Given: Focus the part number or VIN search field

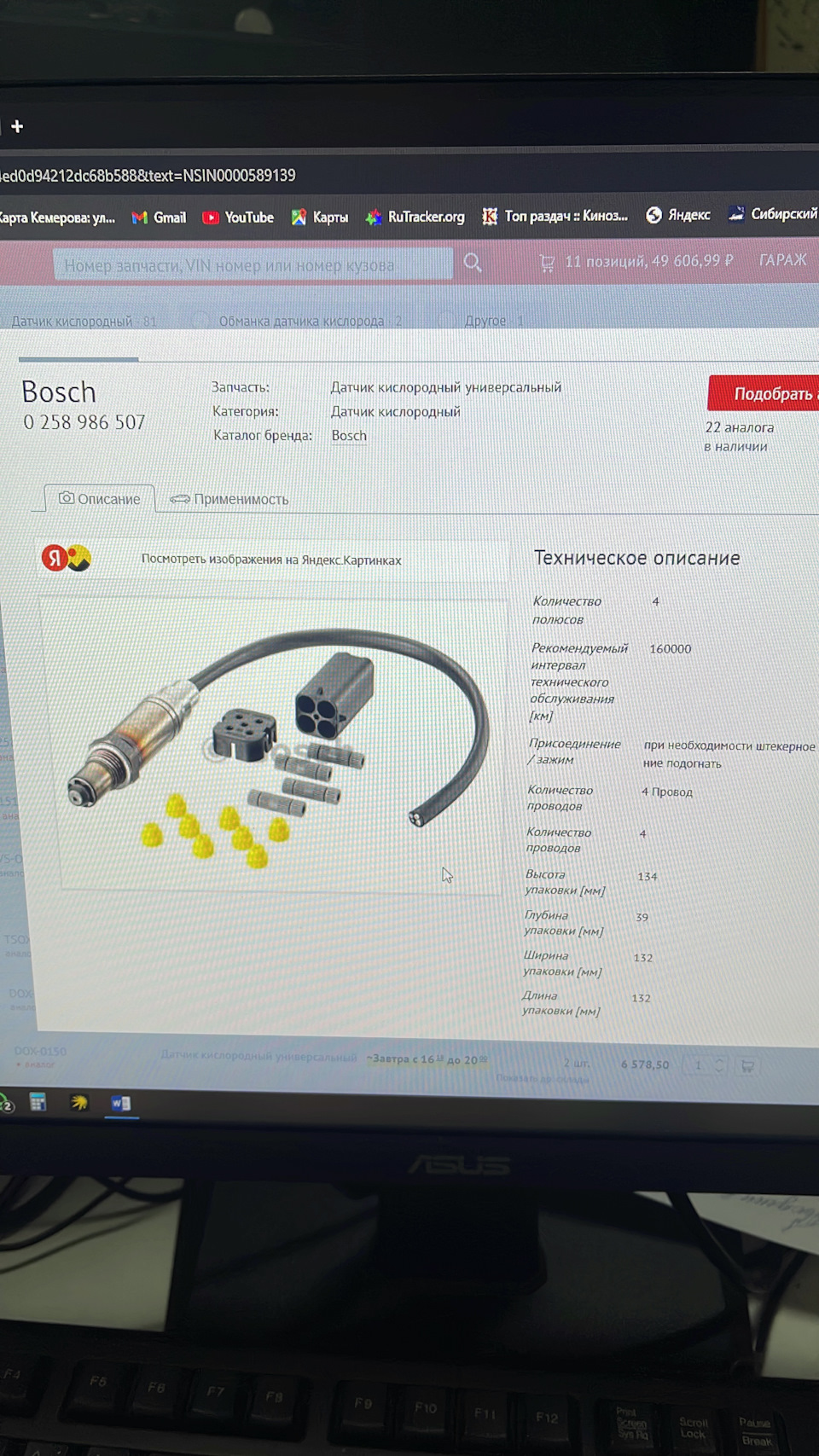Looking at the screenshot, I should 253,264.
